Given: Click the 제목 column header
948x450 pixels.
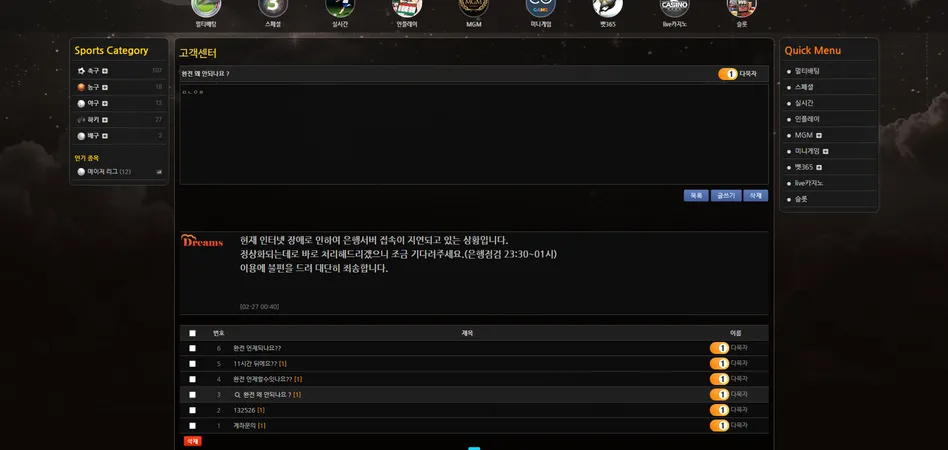Looking at the screenshot, I should 467,333.
